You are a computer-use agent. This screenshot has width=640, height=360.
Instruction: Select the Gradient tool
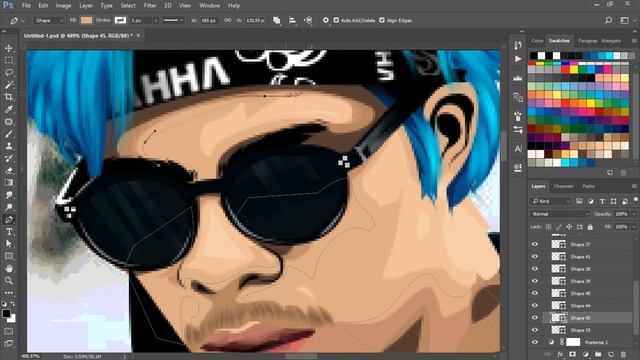click(x=9, y=183)
